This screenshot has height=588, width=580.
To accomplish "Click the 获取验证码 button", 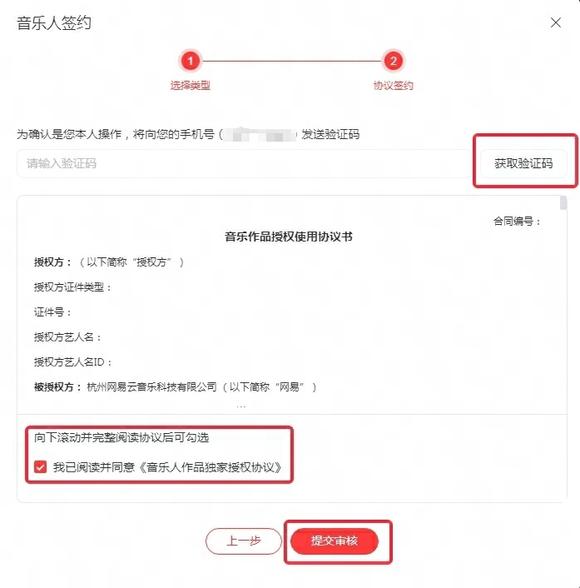I will (x=523, y=164).
